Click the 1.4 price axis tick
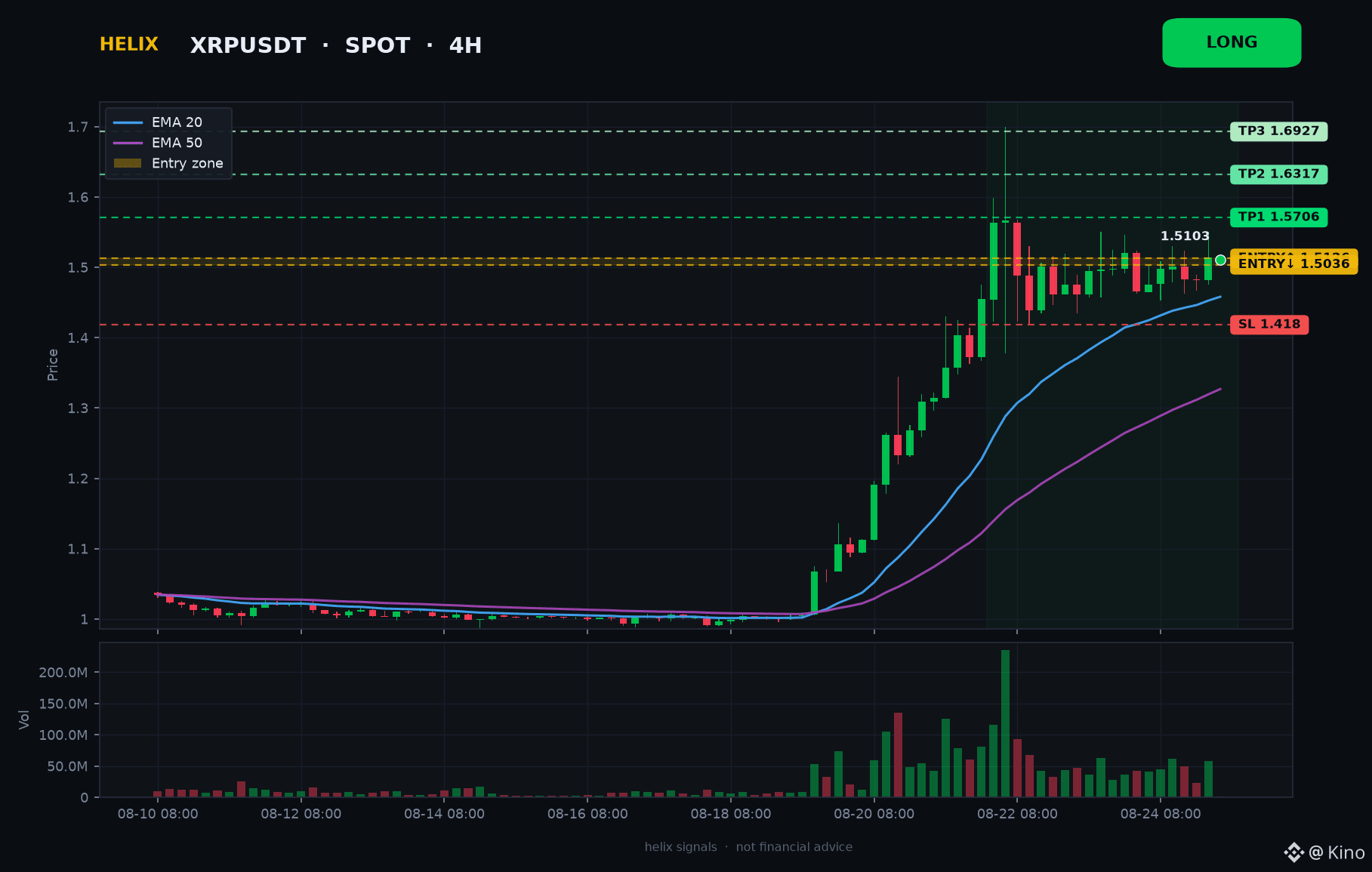 pyautogui.click(x=78, y=337)
